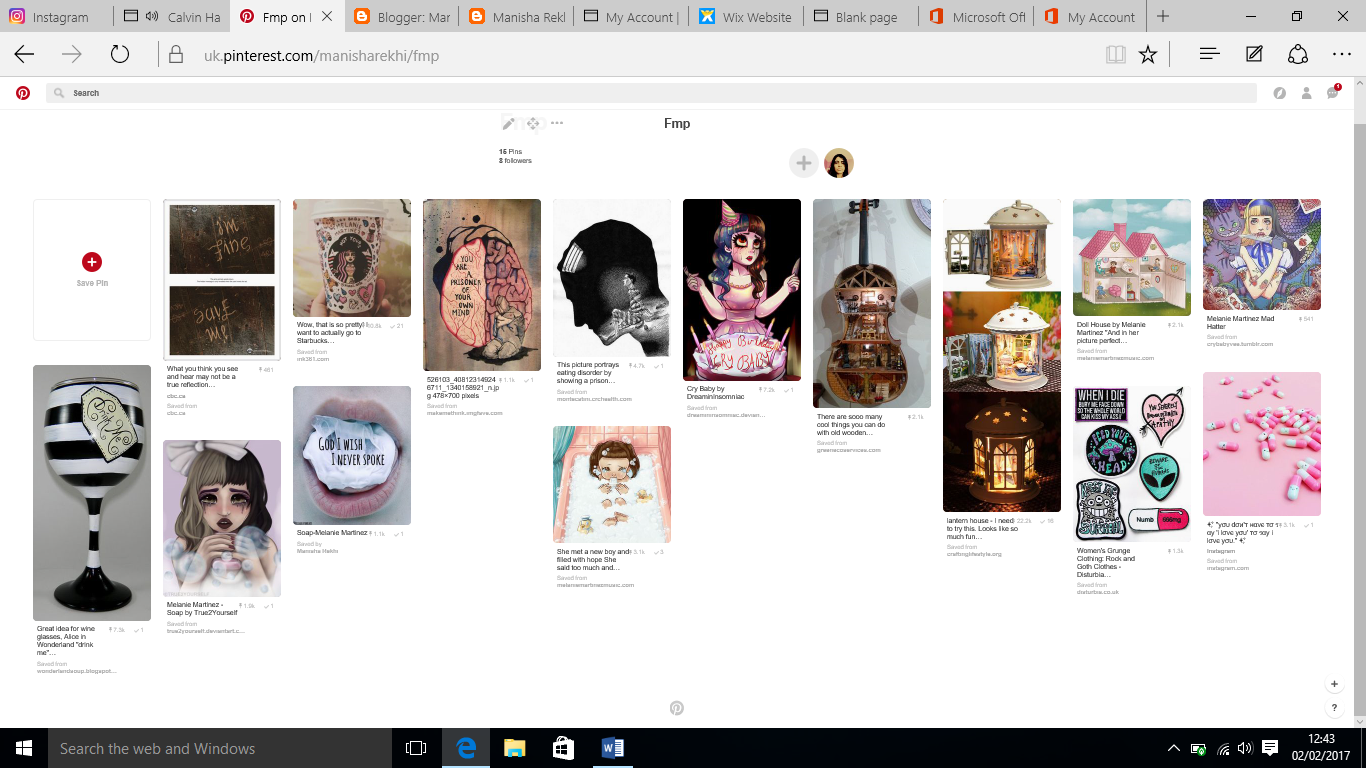
Task: Switch to the Calvin Ha browser tab
Action: click(172, 17)
